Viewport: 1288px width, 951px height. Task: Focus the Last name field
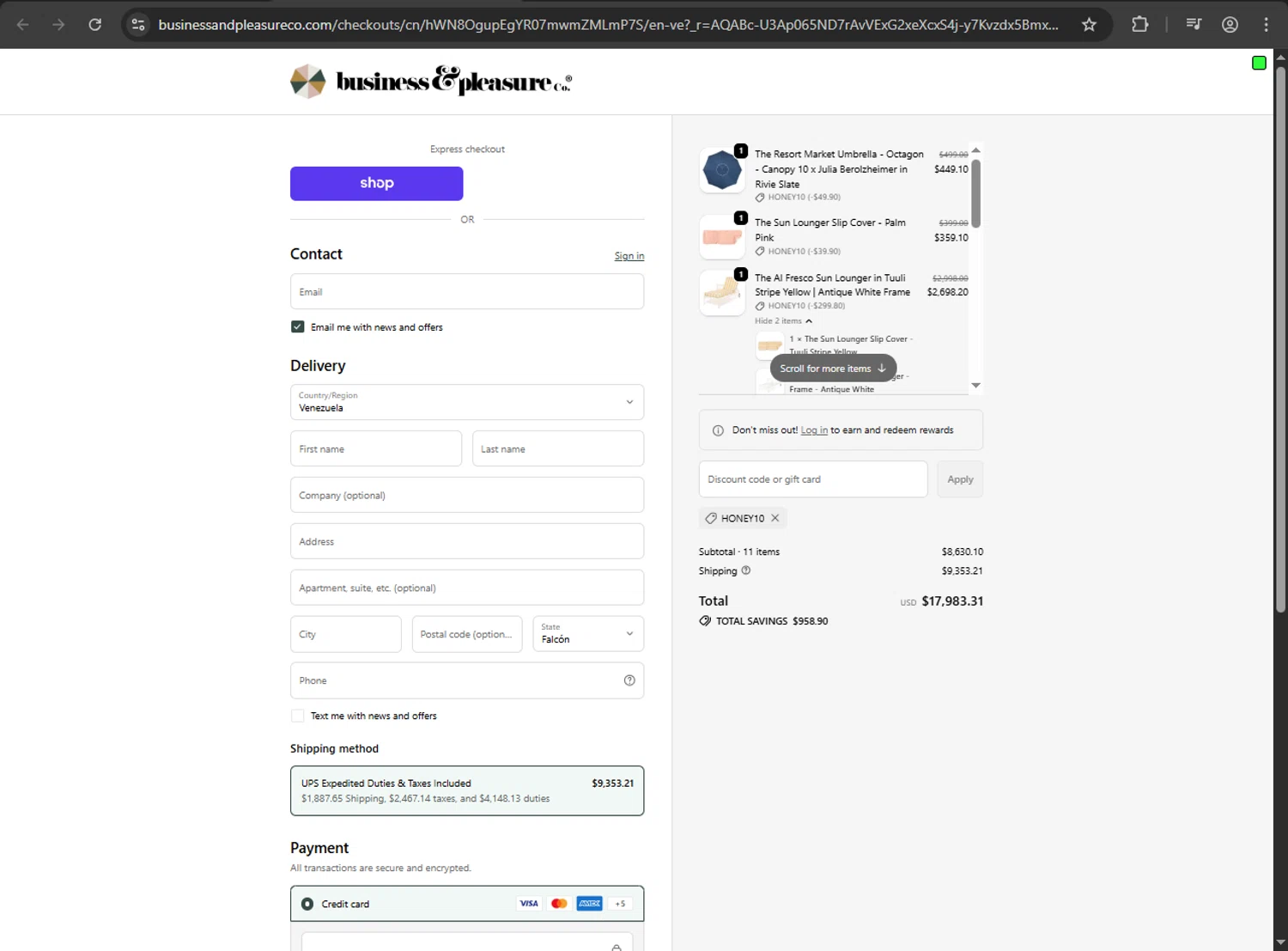pyautogui.click(x=558, y=448)
